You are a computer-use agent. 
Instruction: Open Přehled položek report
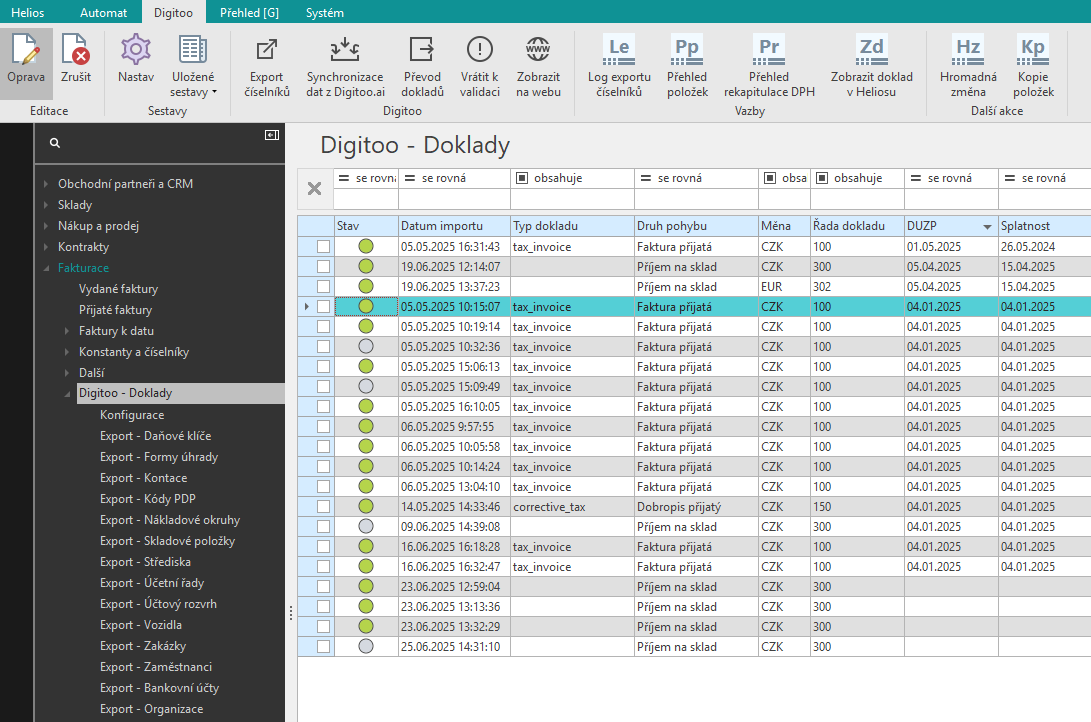click(x=687, y=50)
